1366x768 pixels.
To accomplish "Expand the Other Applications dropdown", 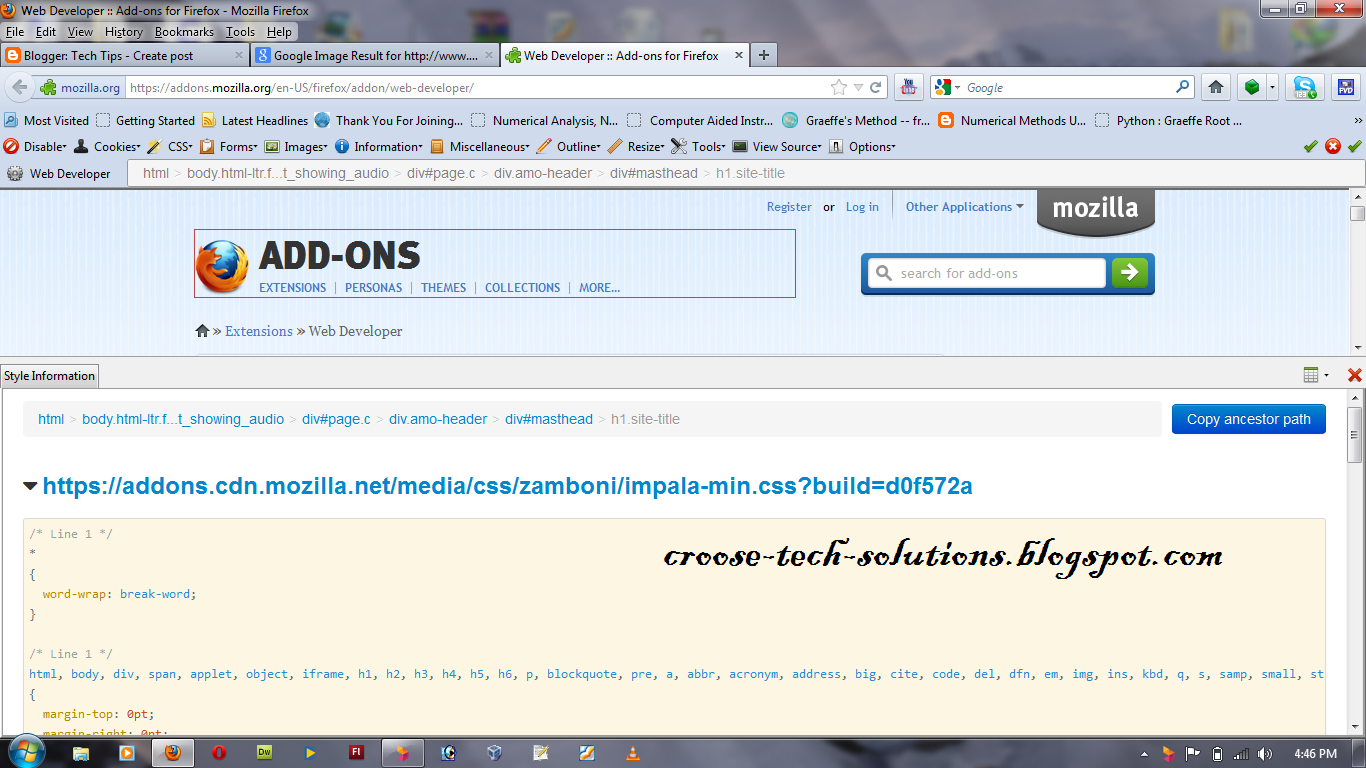I will [964, 207].
